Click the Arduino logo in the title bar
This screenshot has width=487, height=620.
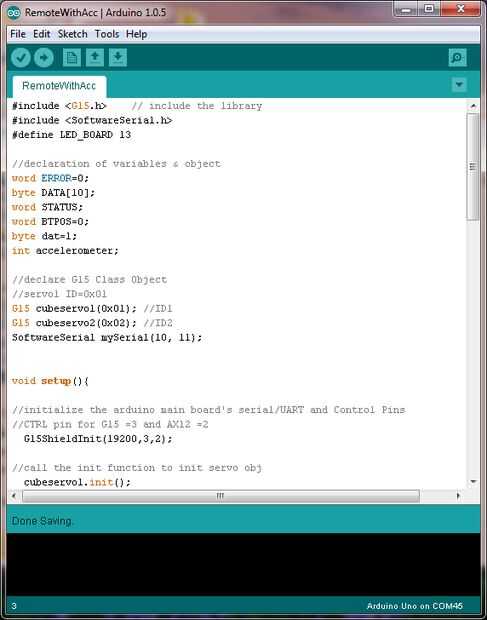[x=14, y=12]
